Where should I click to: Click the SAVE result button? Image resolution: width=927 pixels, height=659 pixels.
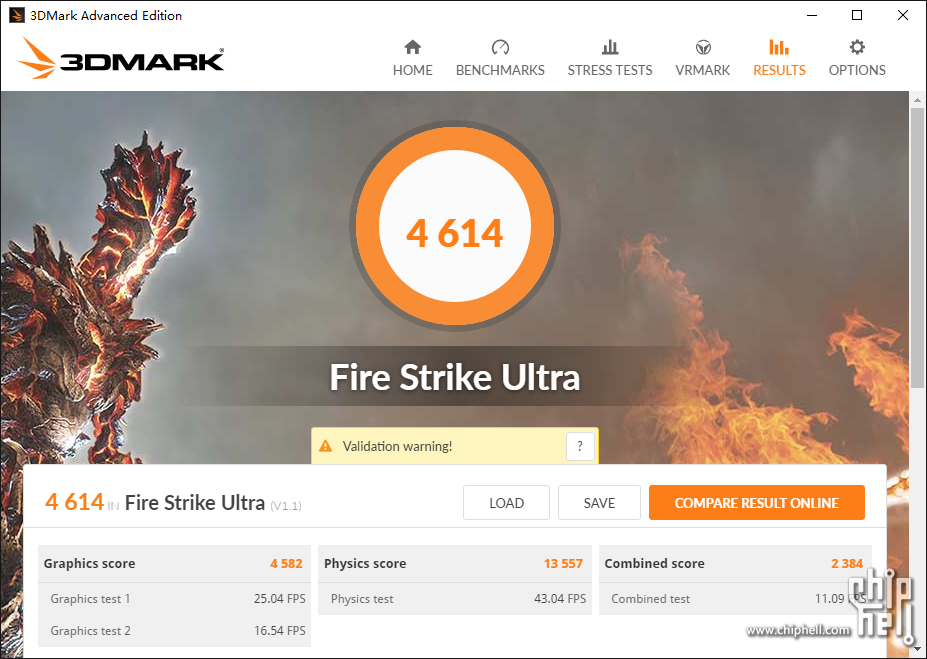point(599,503)
